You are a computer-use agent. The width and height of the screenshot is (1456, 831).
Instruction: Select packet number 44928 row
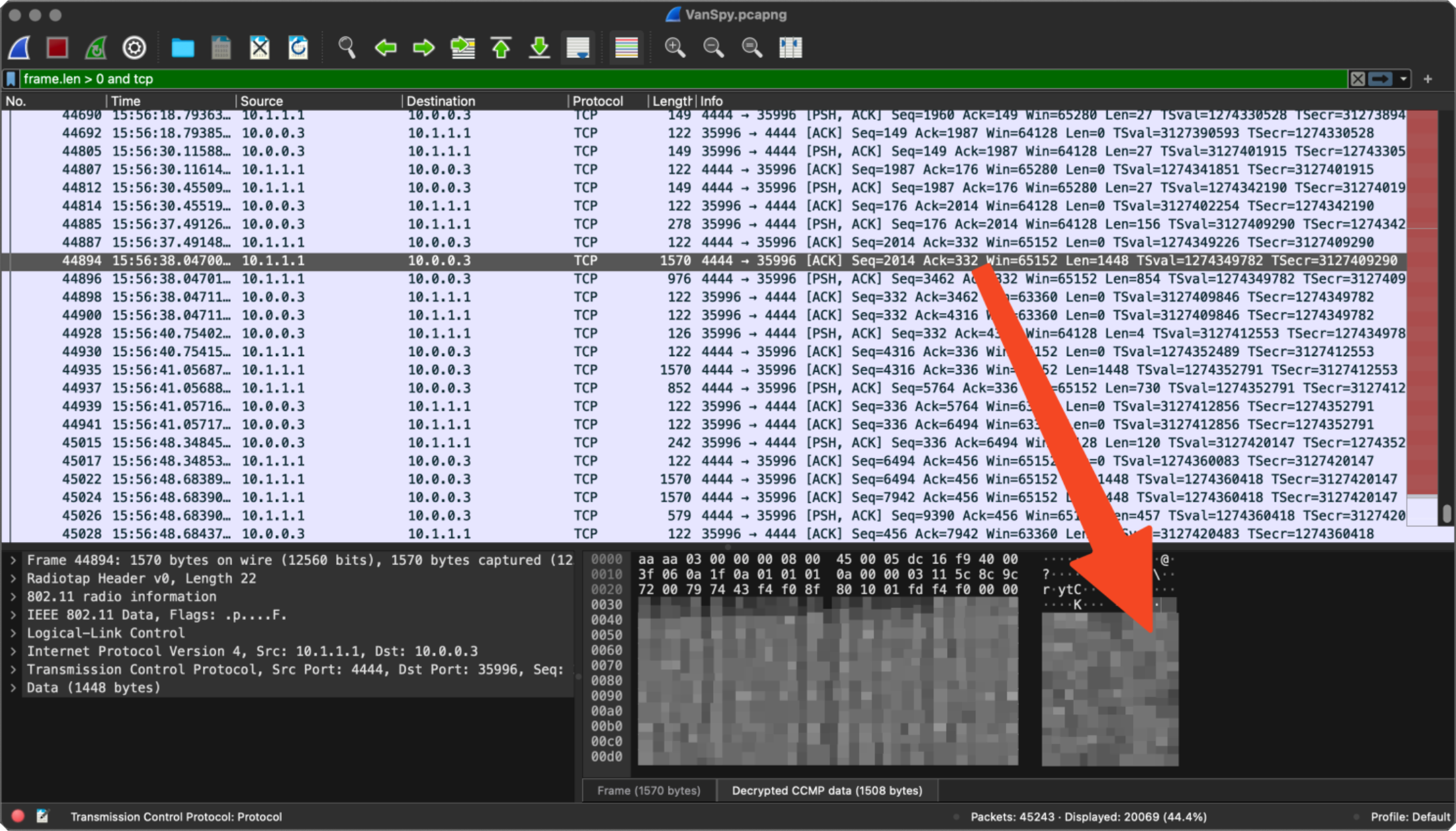[x=703, y=334]
